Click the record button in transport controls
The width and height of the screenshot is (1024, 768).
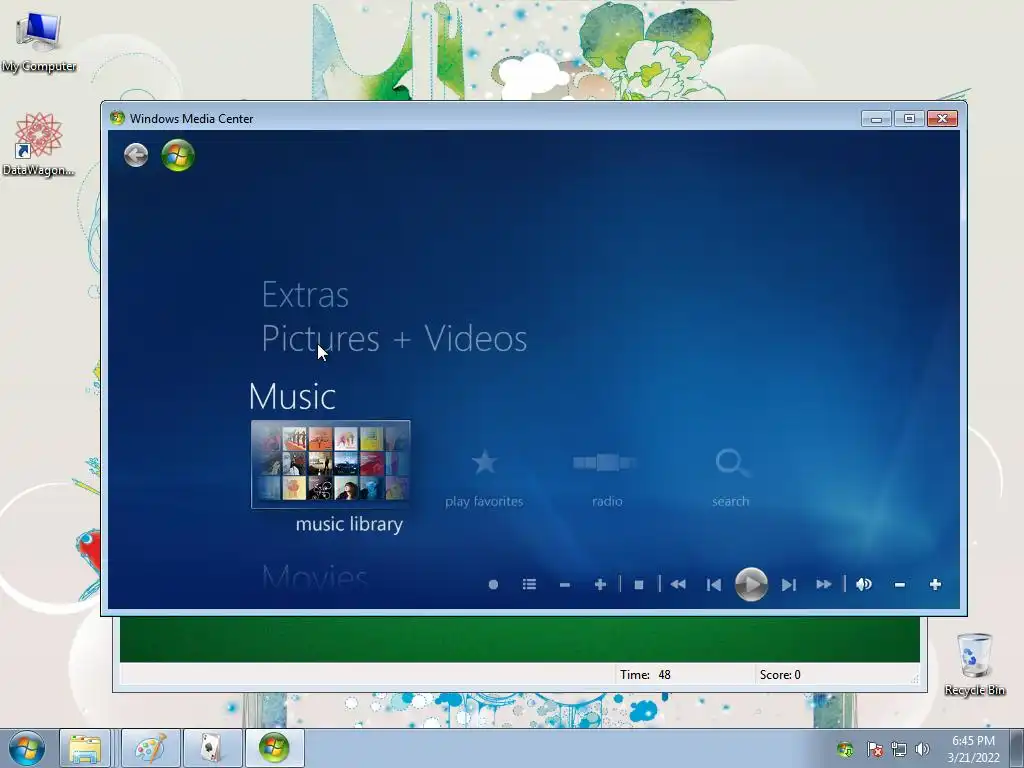click(493, 584)
